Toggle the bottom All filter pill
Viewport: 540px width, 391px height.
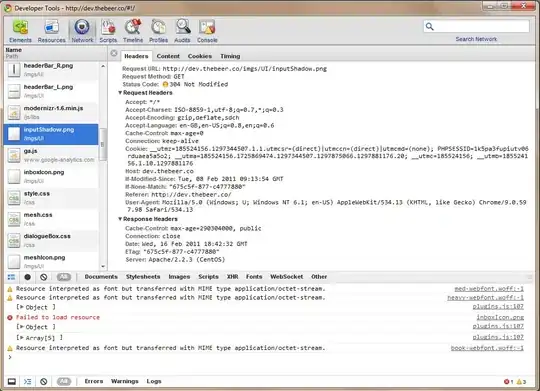64,381
